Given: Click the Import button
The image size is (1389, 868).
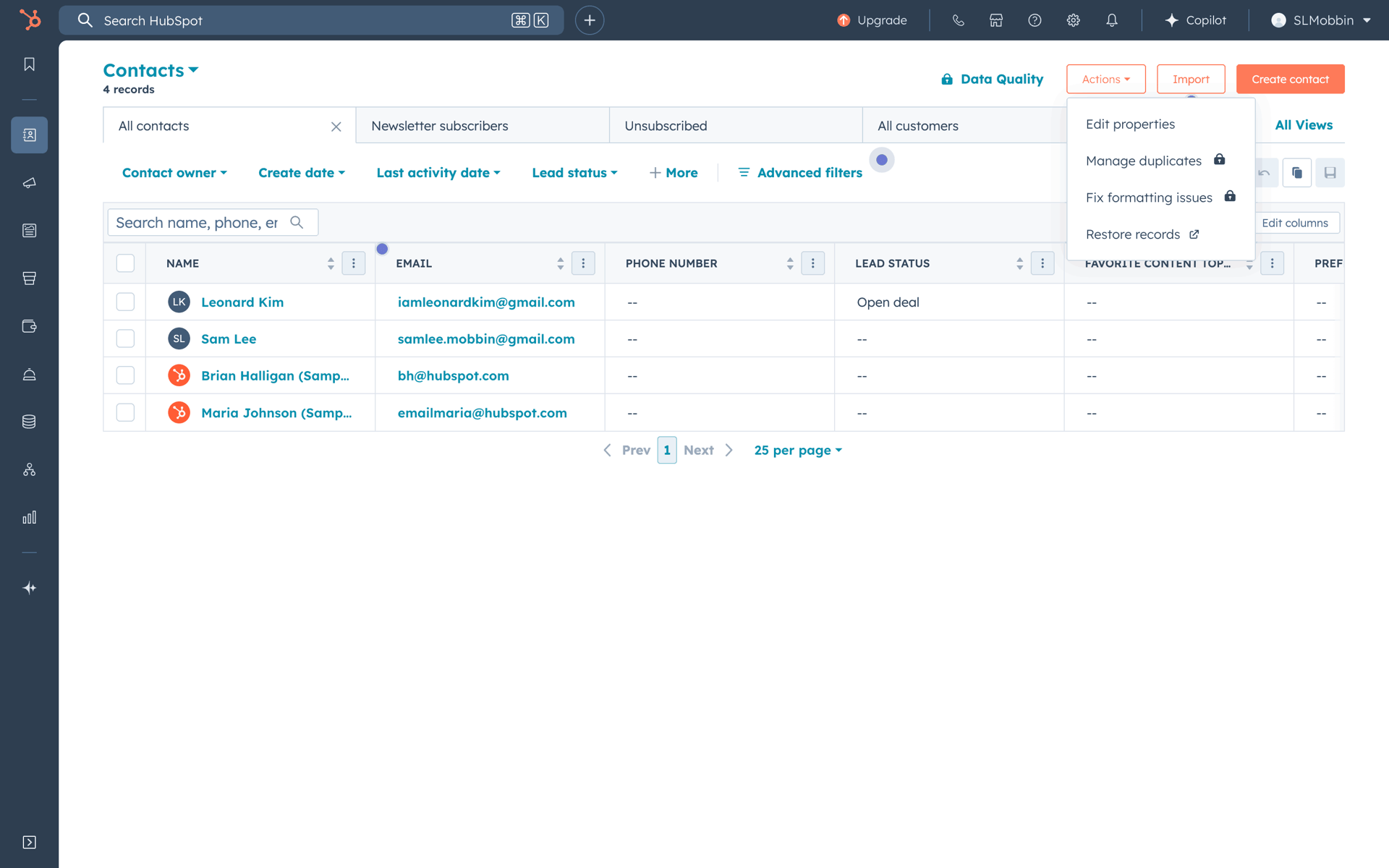Looking at the screenshot, I should tap(1191, 79).
